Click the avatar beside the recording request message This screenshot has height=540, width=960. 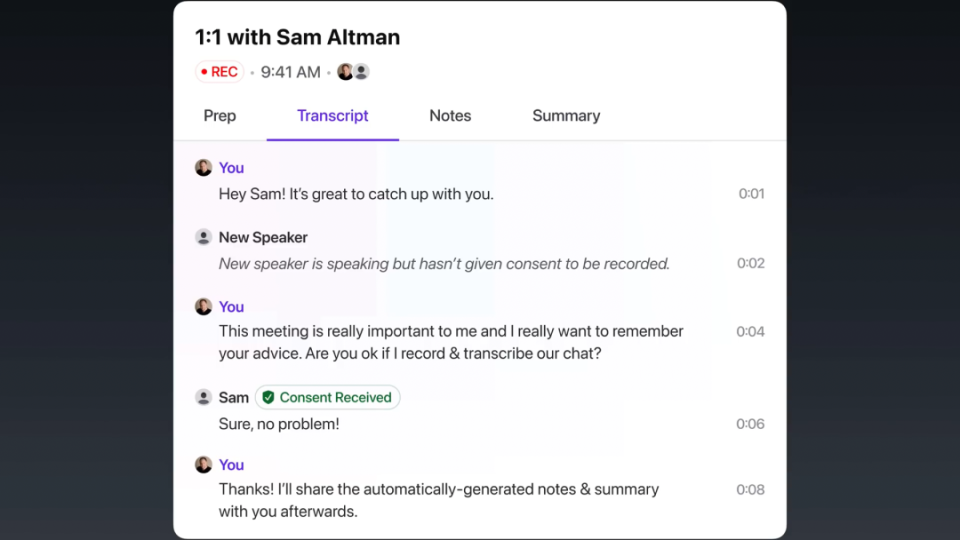tap(203, 306)
